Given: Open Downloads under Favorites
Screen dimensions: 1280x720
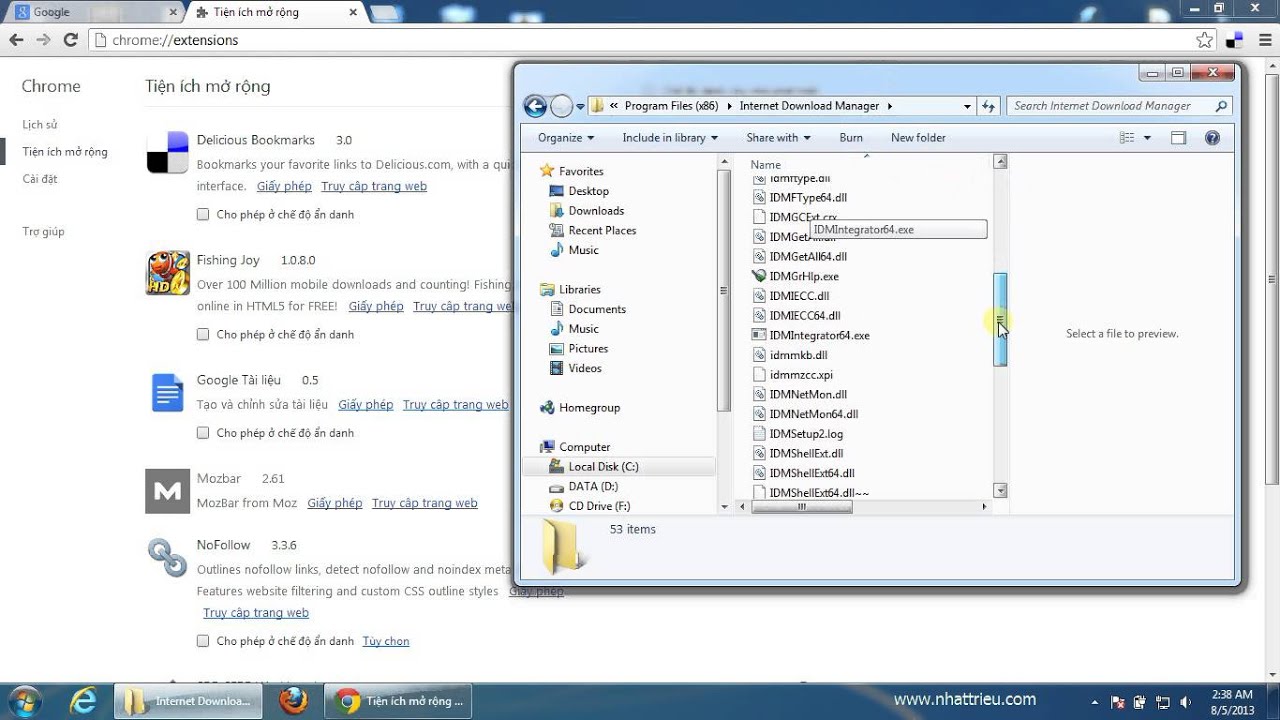Looking at the screenshot, I should point(587,211).
